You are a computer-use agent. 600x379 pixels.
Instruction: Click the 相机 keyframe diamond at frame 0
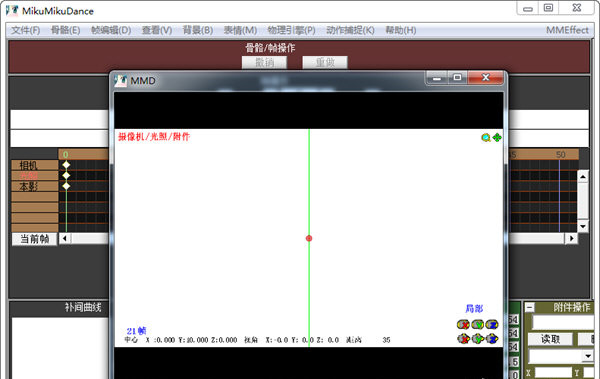coord(66,165)
